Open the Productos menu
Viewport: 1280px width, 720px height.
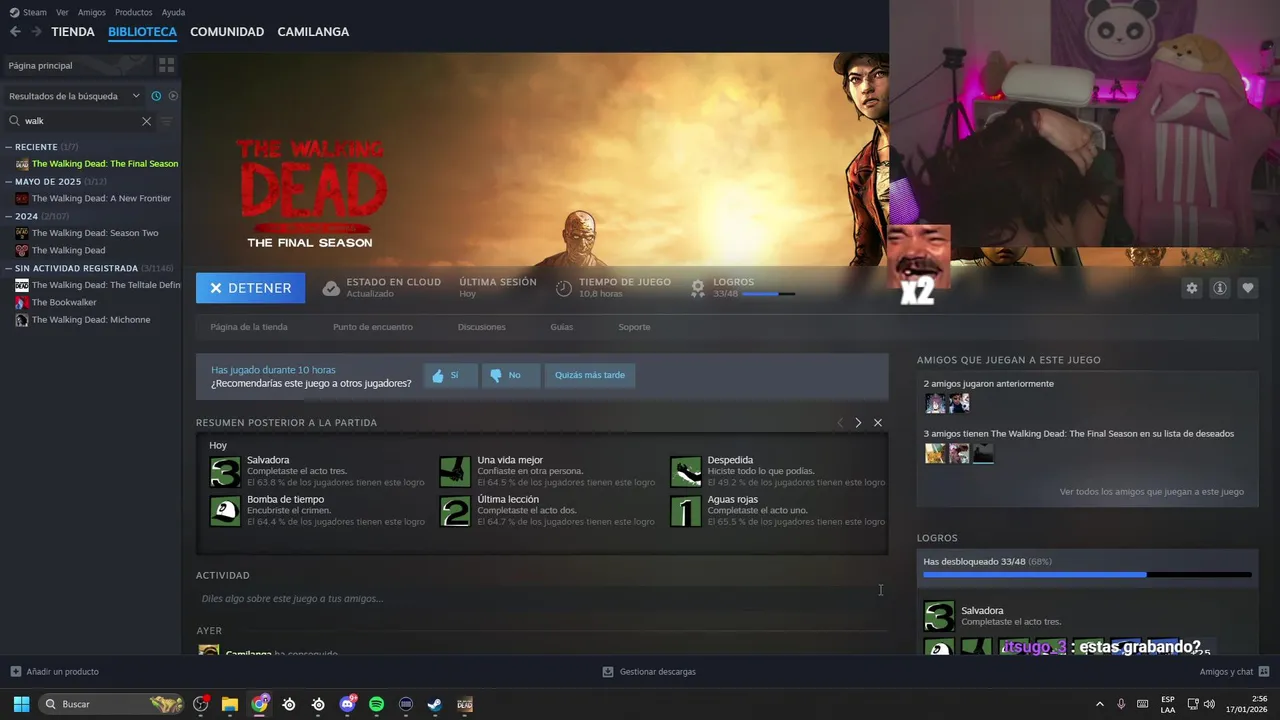click(134, 12)
